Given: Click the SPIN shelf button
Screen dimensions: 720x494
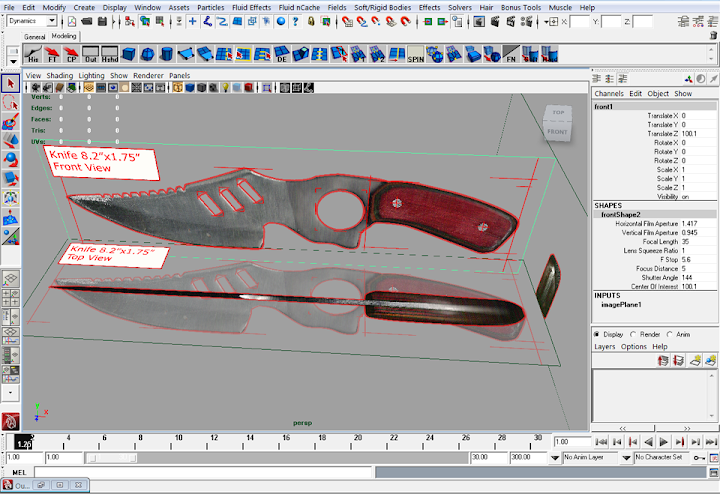Looking at the screenshot, I should click(x=416, y=56).
